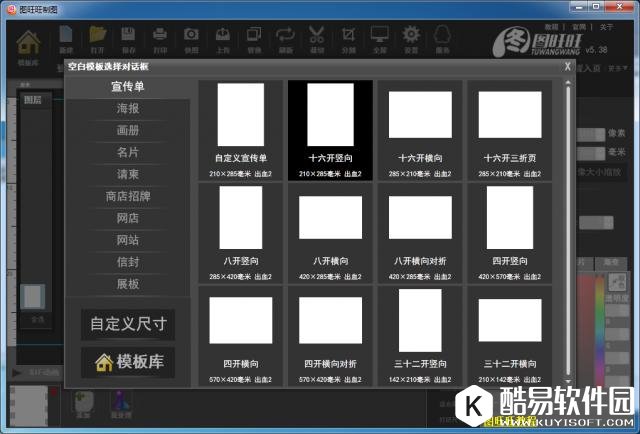This screenshot has height=434, width=640.
Task: Open the 官网 link at top right
Action: click(579, 27)
